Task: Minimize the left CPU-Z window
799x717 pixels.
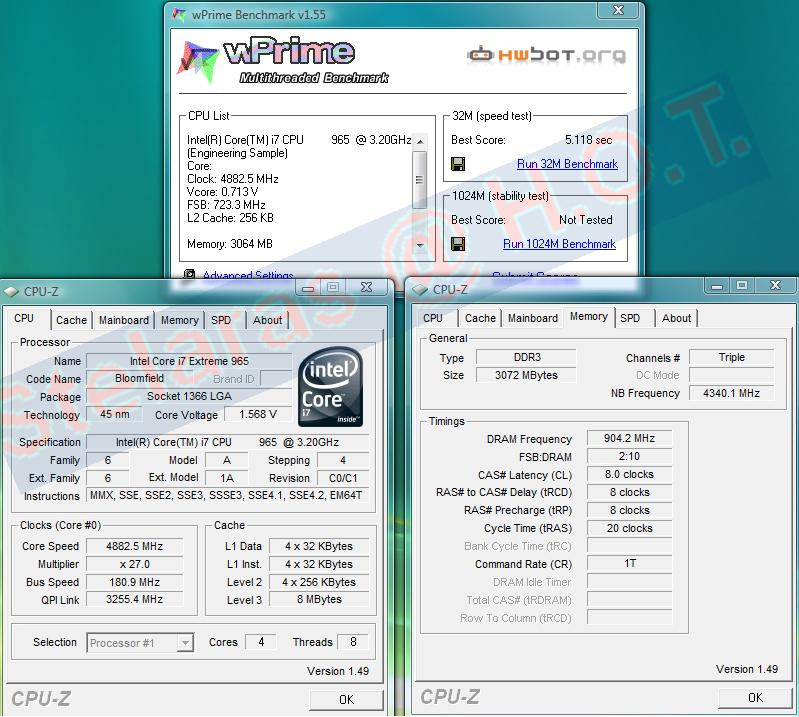Action: 308,288
